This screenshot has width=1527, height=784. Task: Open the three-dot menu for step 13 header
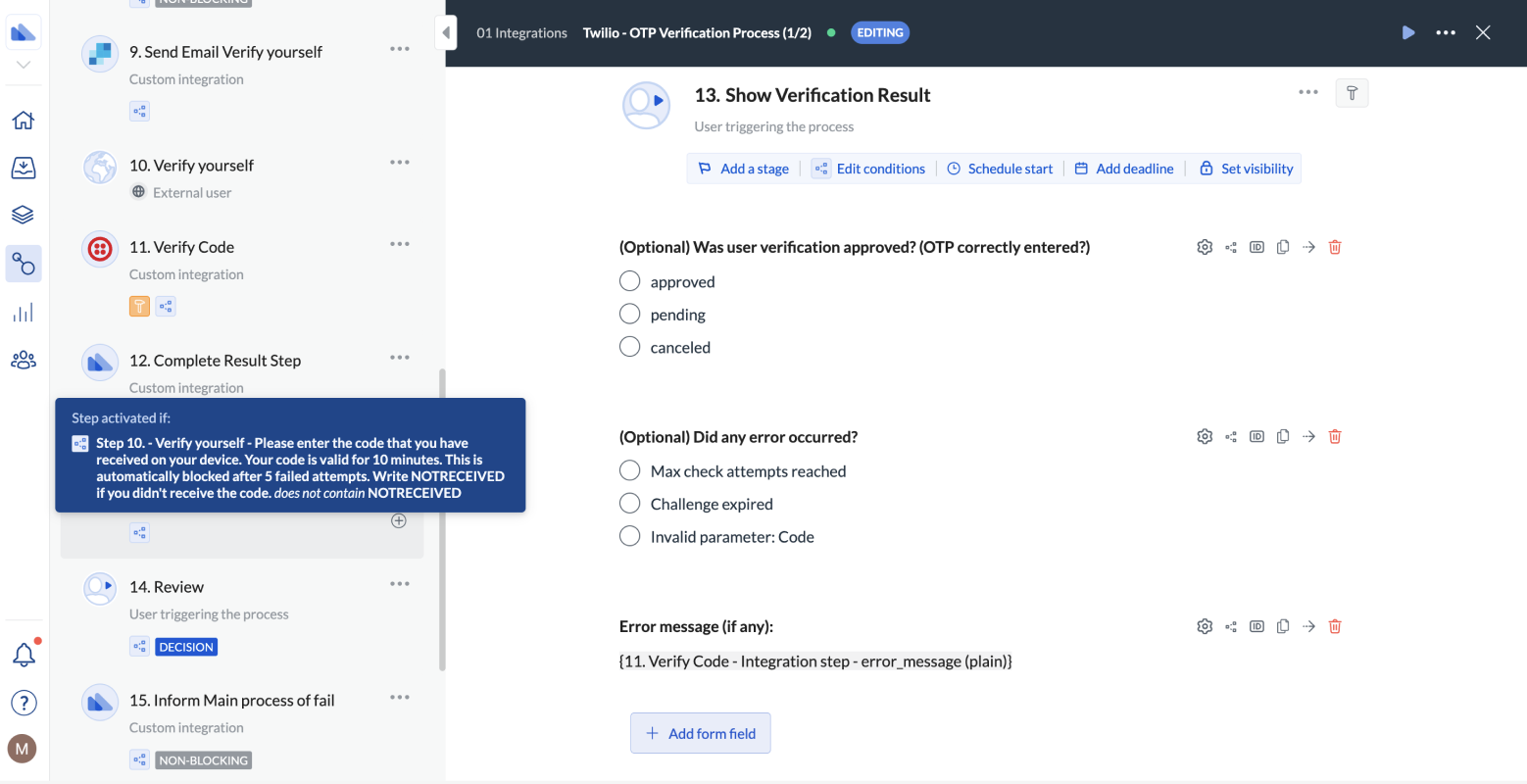click(x=1308, y=92)
